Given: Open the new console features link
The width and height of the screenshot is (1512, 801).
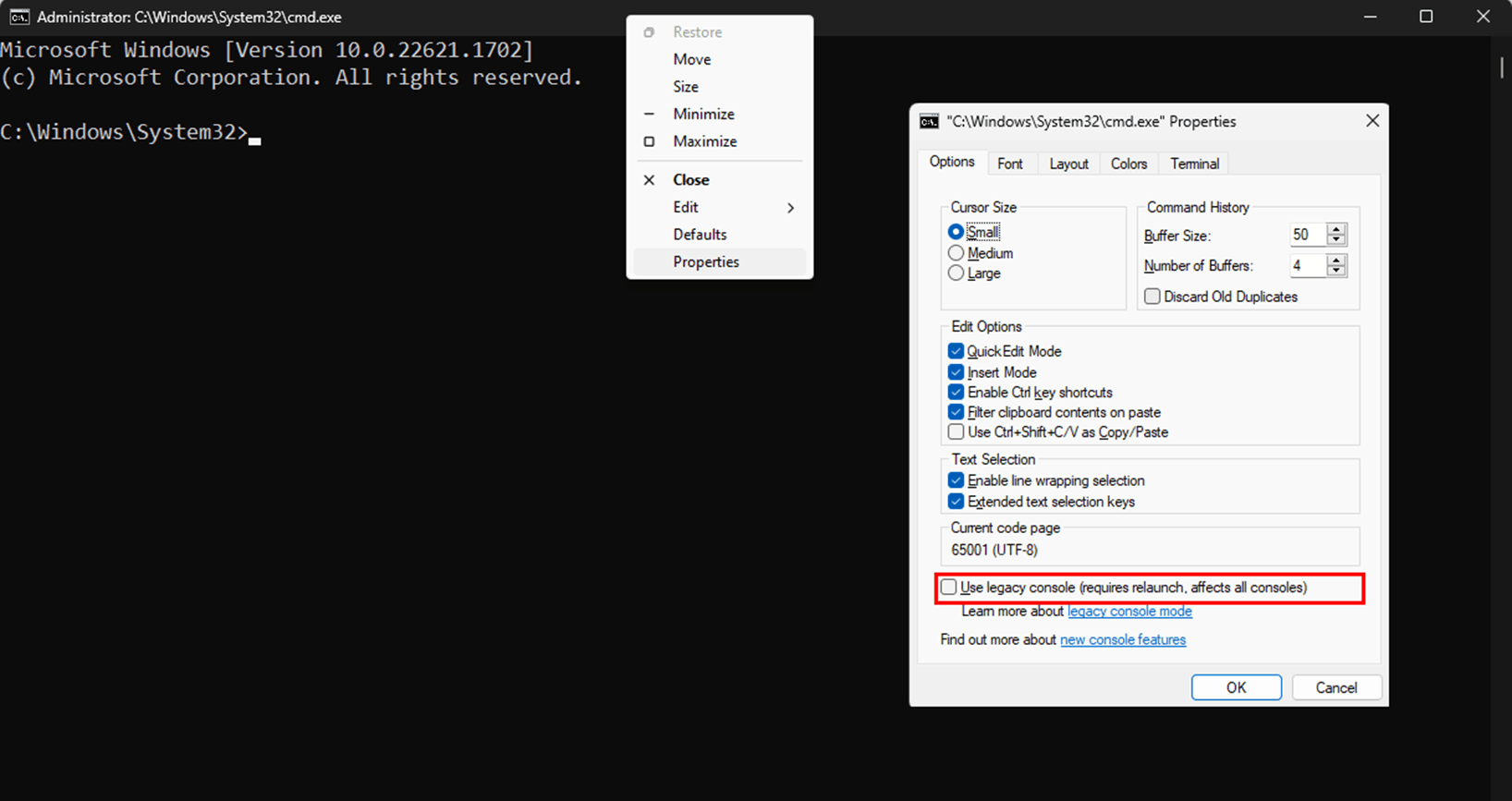Looking at the screenshot, I should (1123, 639).
